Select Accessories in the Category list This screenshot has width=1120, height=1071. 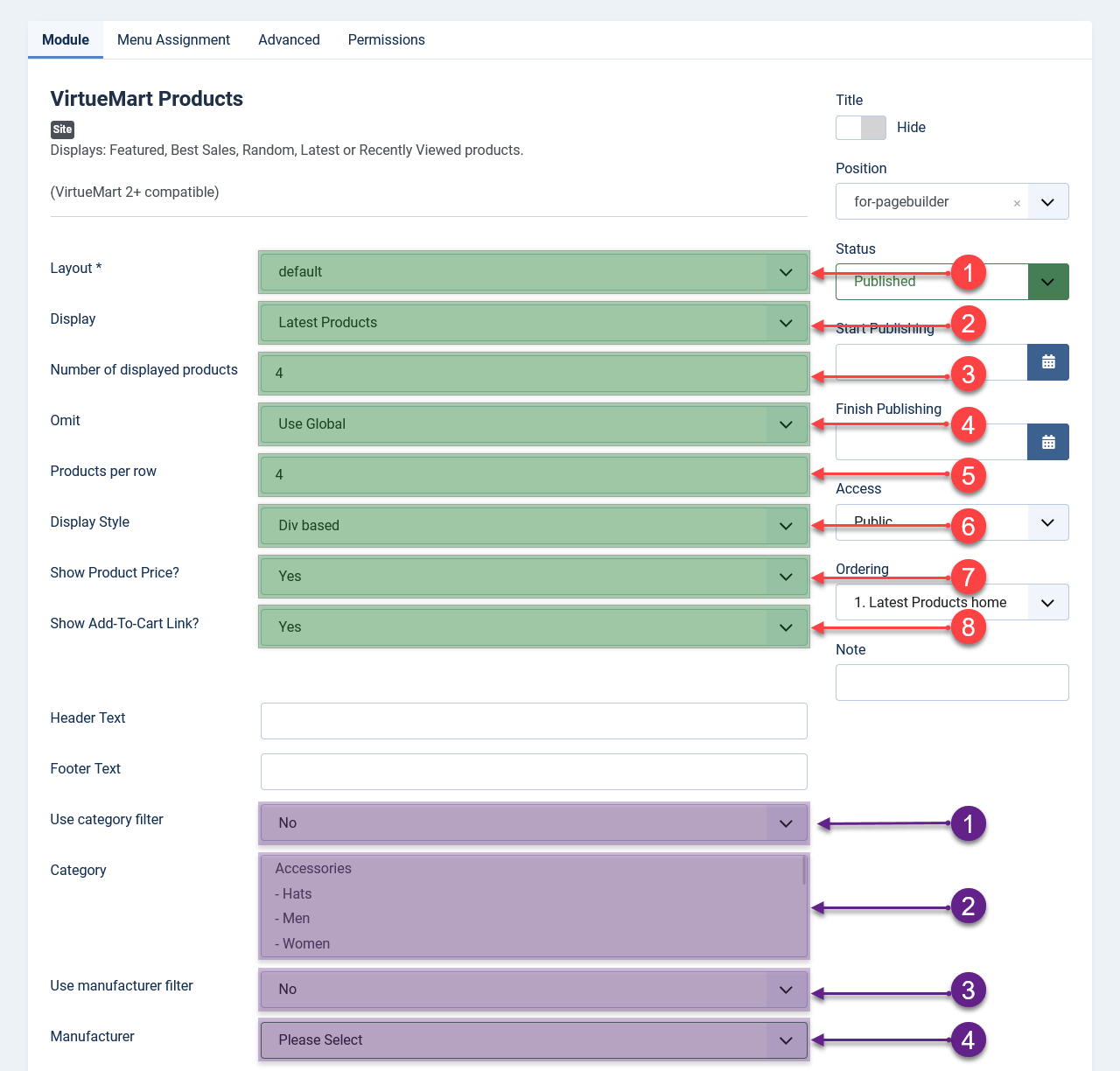(313, 869)
